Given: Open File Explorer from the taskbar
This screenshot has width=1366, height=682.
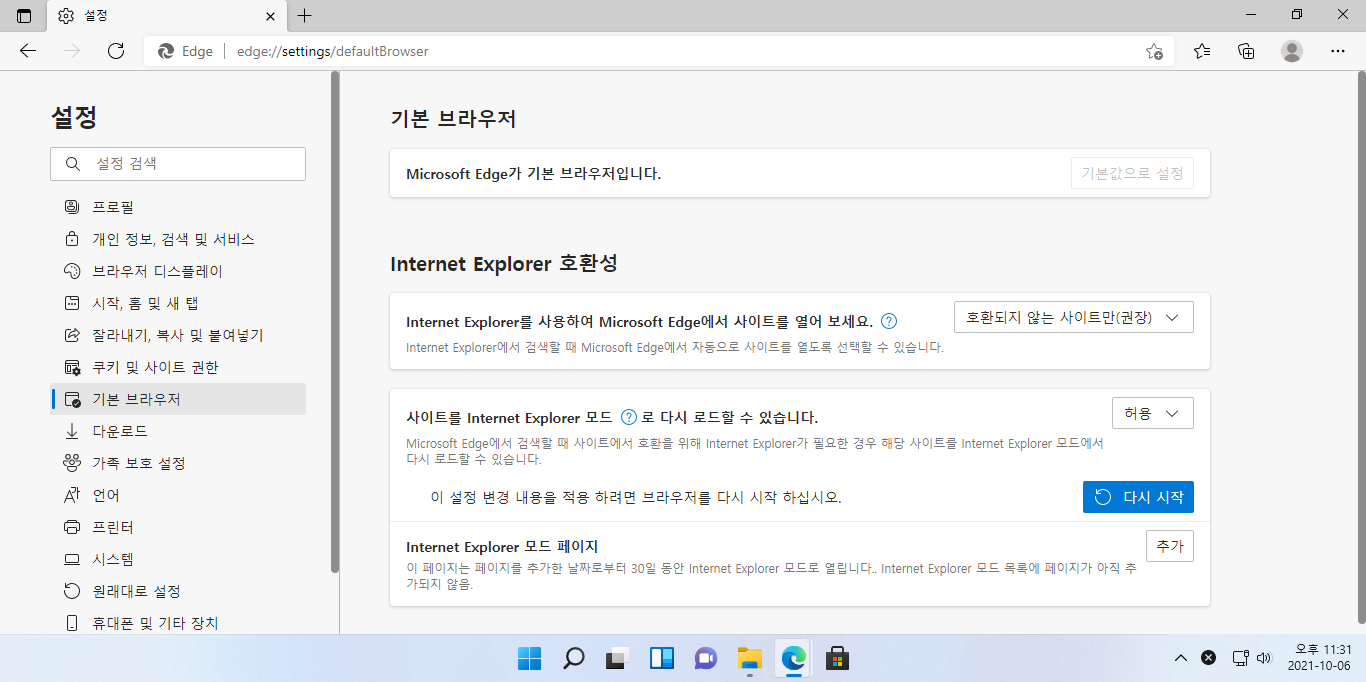Looking at the screenshot, I should point(749,658).
